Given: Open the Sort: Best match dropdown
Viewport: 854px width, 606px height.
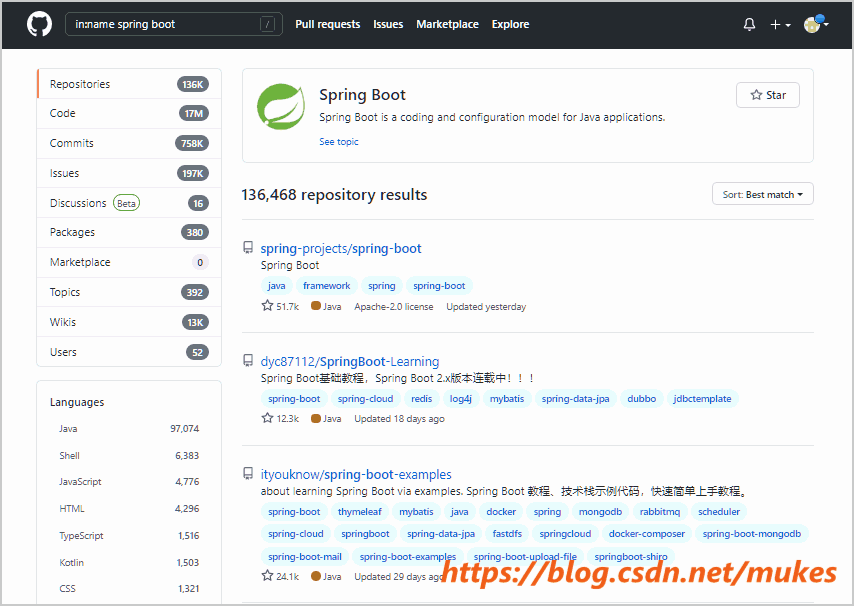Looking at the screenshot, I should coord(762,194).
